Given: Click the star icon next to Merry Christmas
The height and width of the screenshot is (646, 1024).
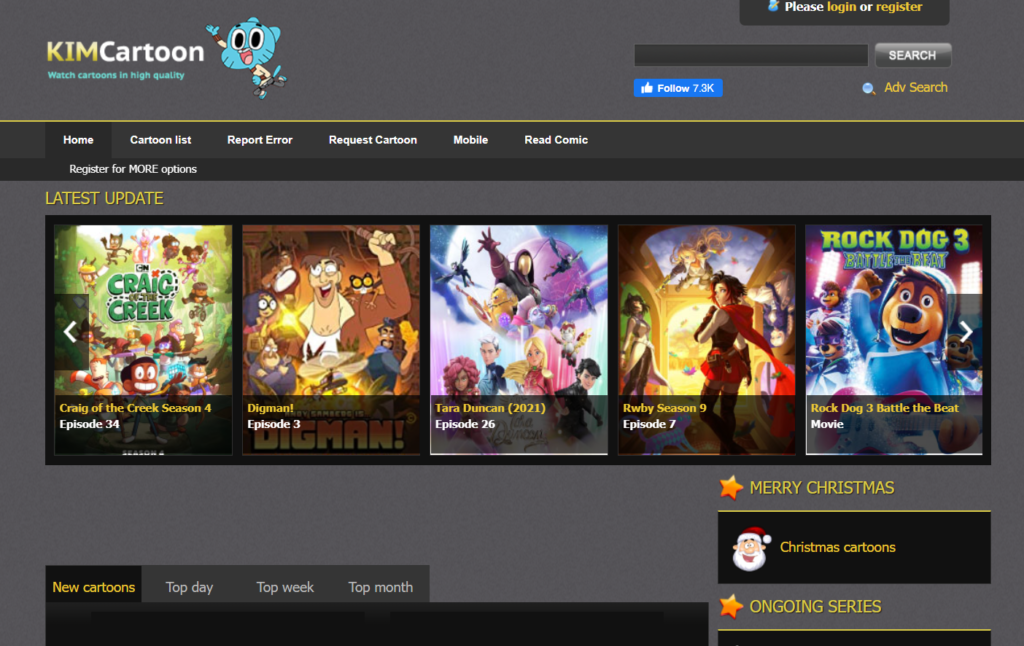Looking at the screenshot, I should 731,488.
